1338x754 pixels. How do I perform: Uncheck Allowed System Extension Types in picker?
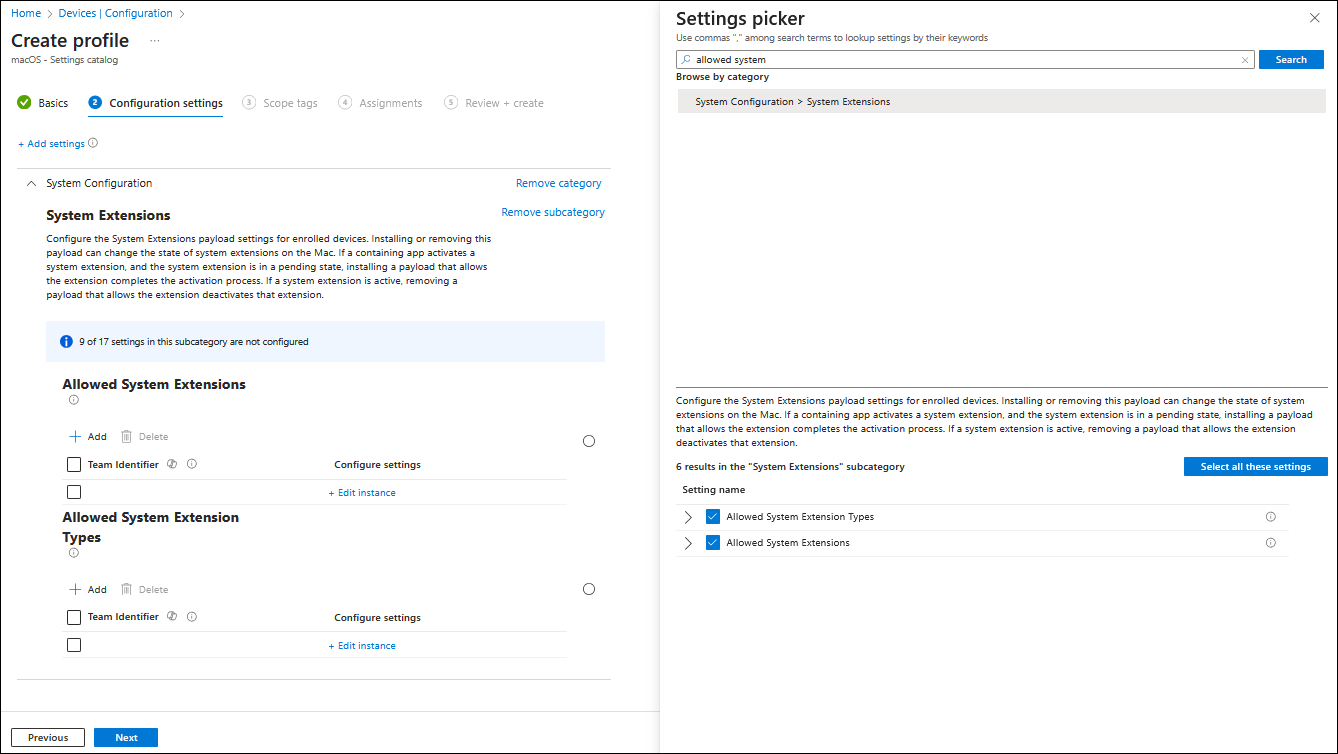pyautogui.click(x=713, y=517)
